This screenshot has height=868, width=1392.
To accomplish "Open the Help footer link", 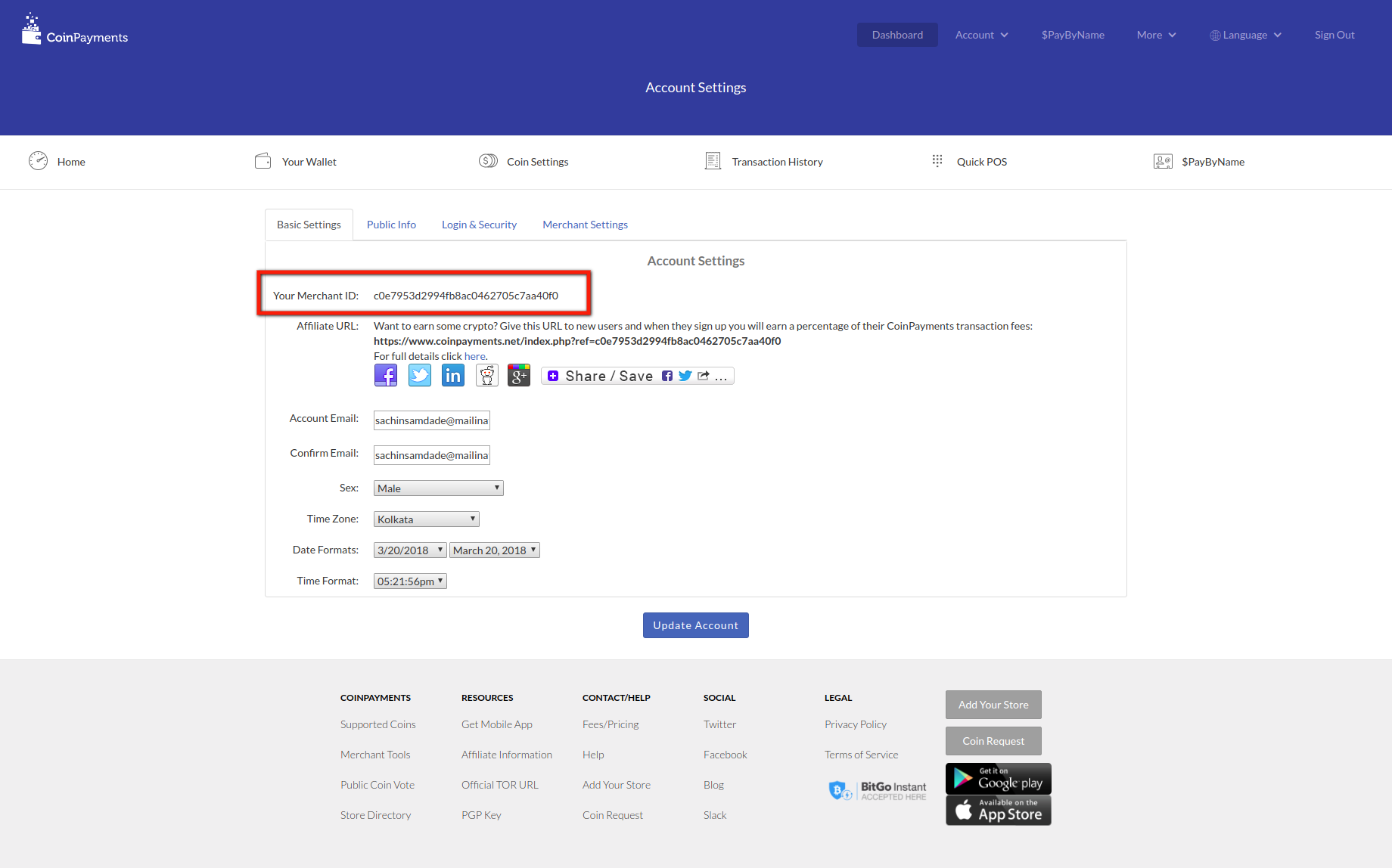I will 593,755.
